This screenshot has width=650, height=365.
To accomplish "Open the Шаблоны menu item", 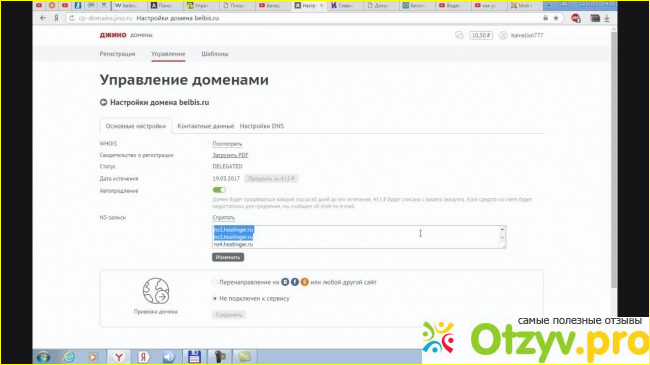I will [215, 54].
